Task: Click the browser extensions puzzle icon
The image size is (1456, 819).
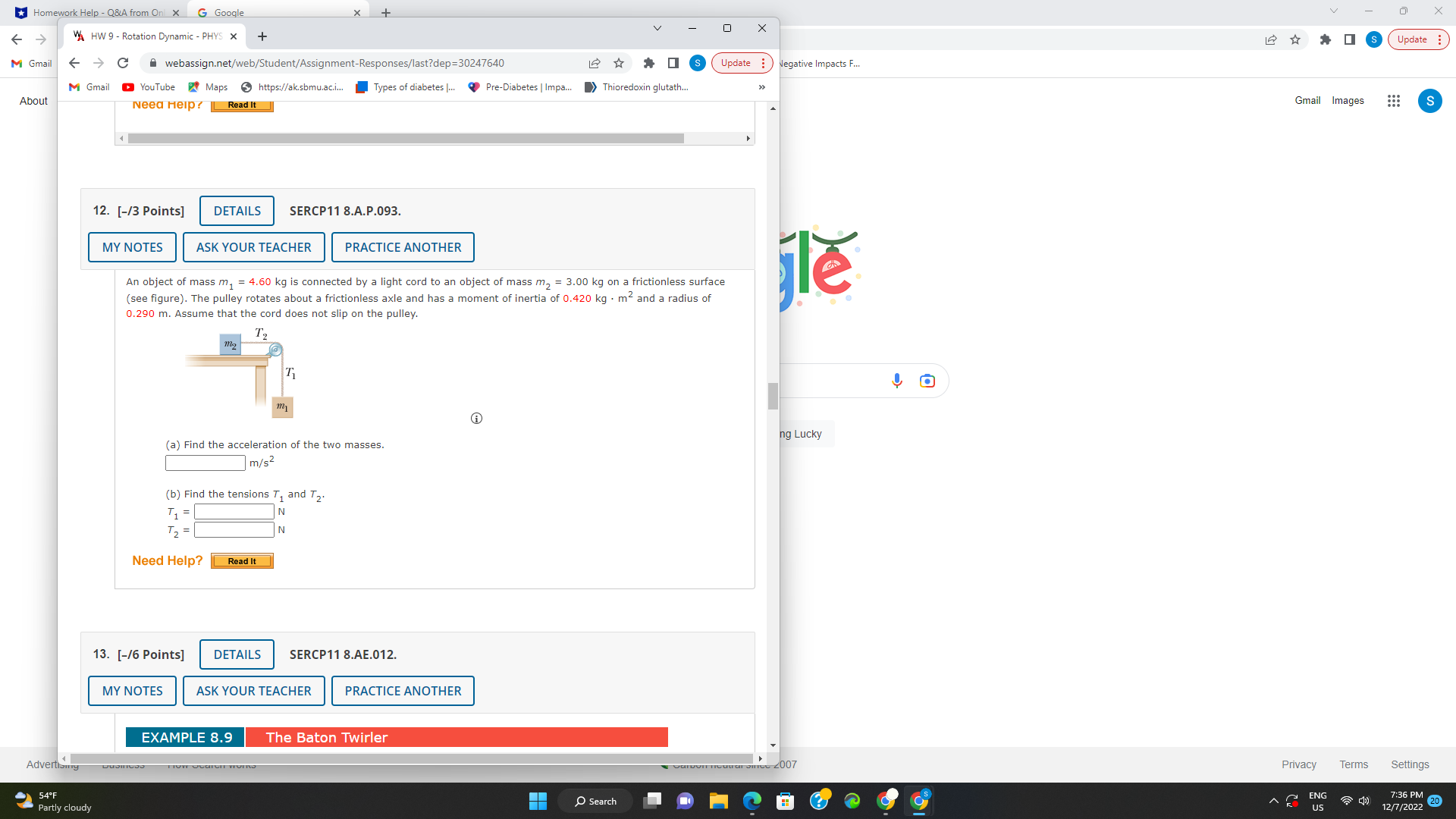Action: 649,63
